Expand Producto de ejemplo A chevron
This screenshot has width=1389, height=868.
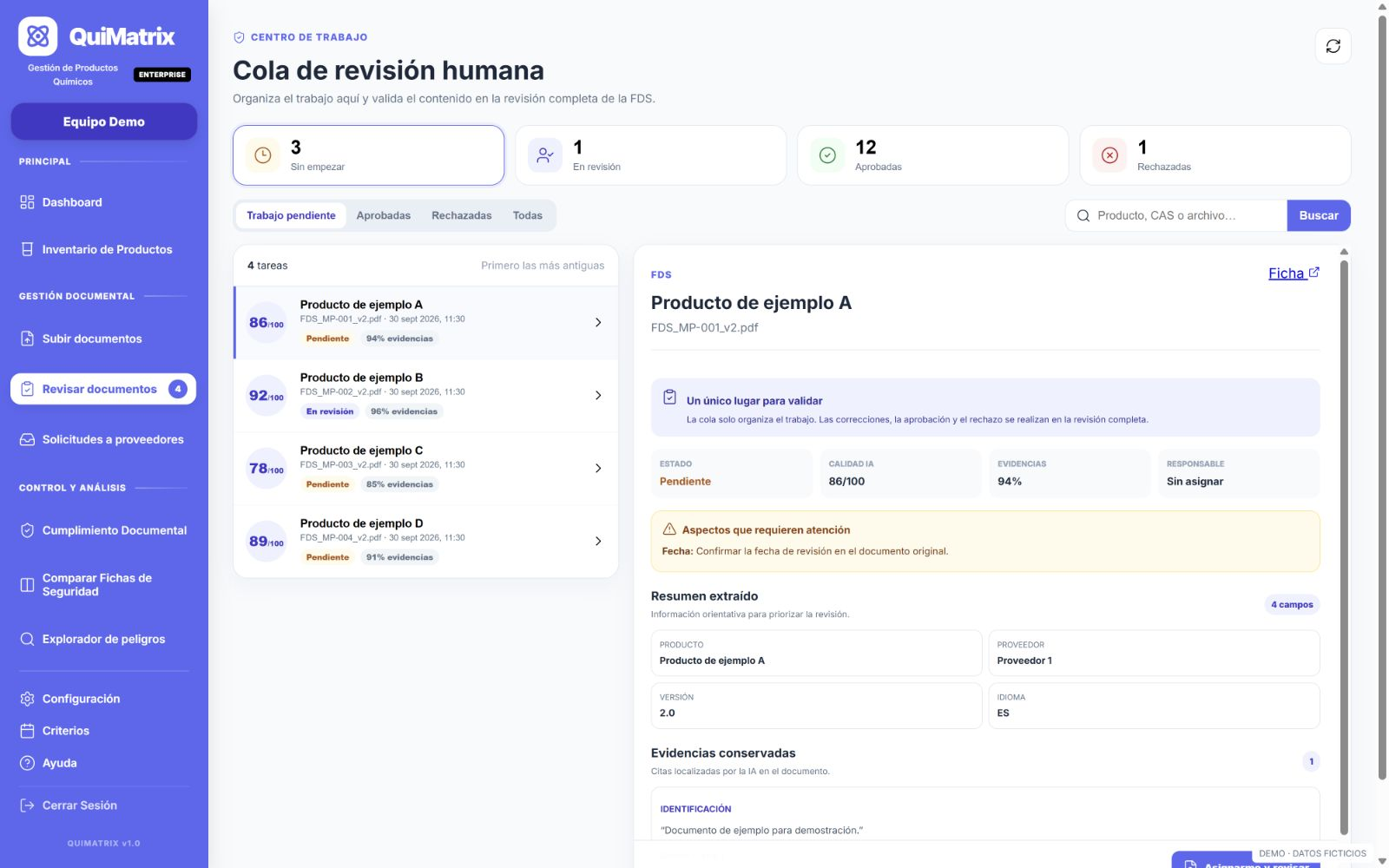pyautogui.click(x=598, y=322)
